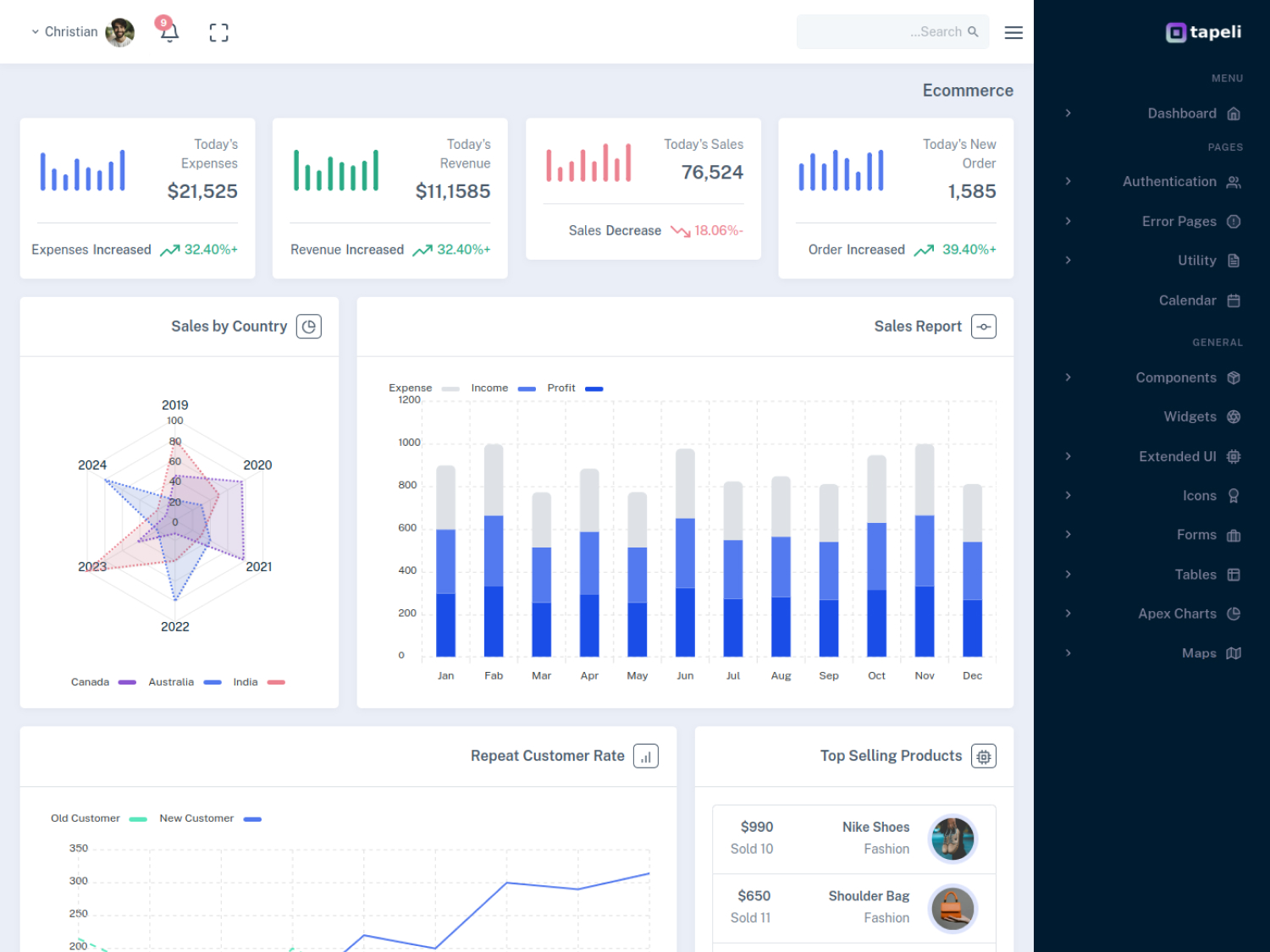Expand the Error Pages chevron

(1068, 221)
